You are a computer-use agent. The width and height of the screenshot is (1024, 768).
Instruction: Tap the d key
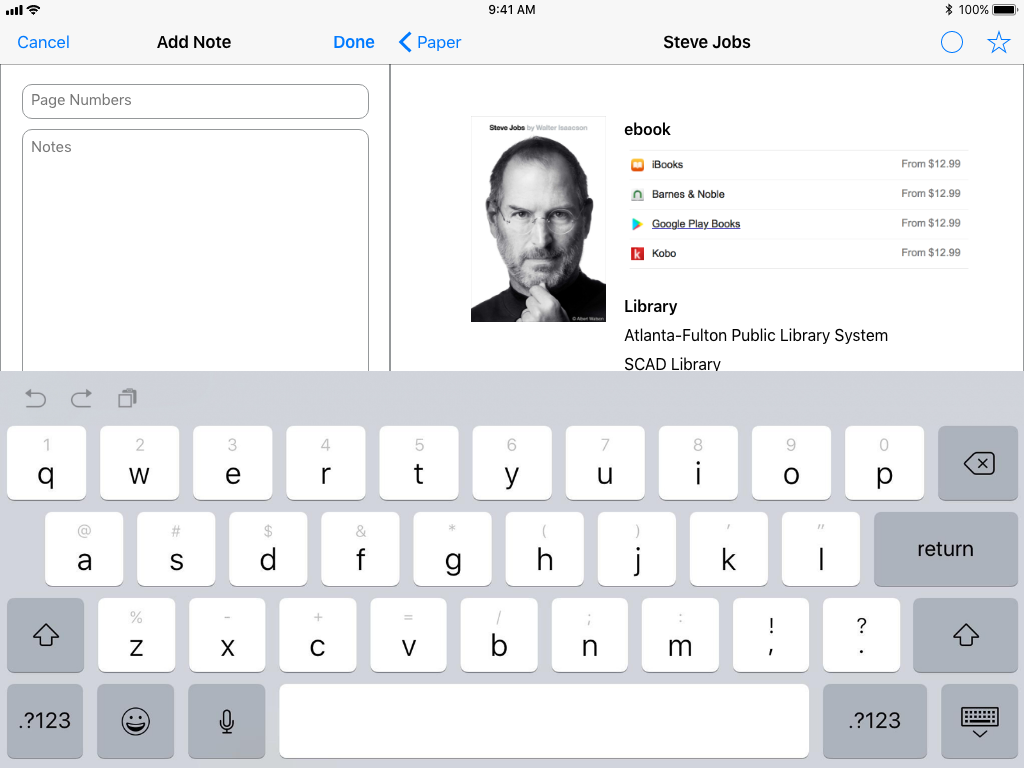point(268,549)
